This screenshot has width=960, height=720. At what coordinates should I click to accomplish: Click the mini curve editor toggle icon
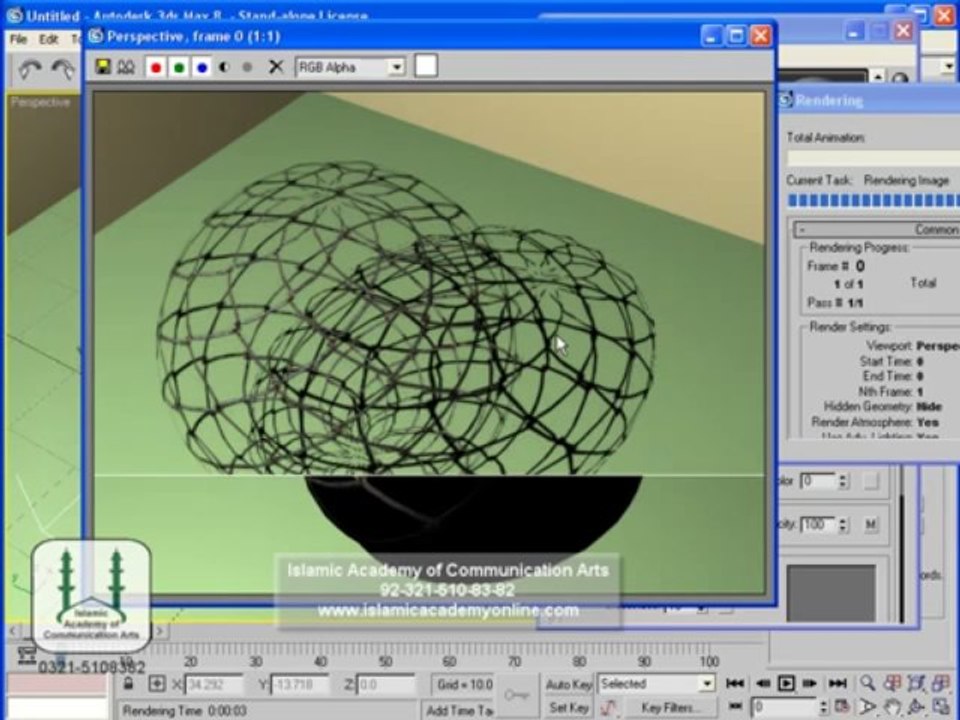pyautogui.click(x=25, y=654)
